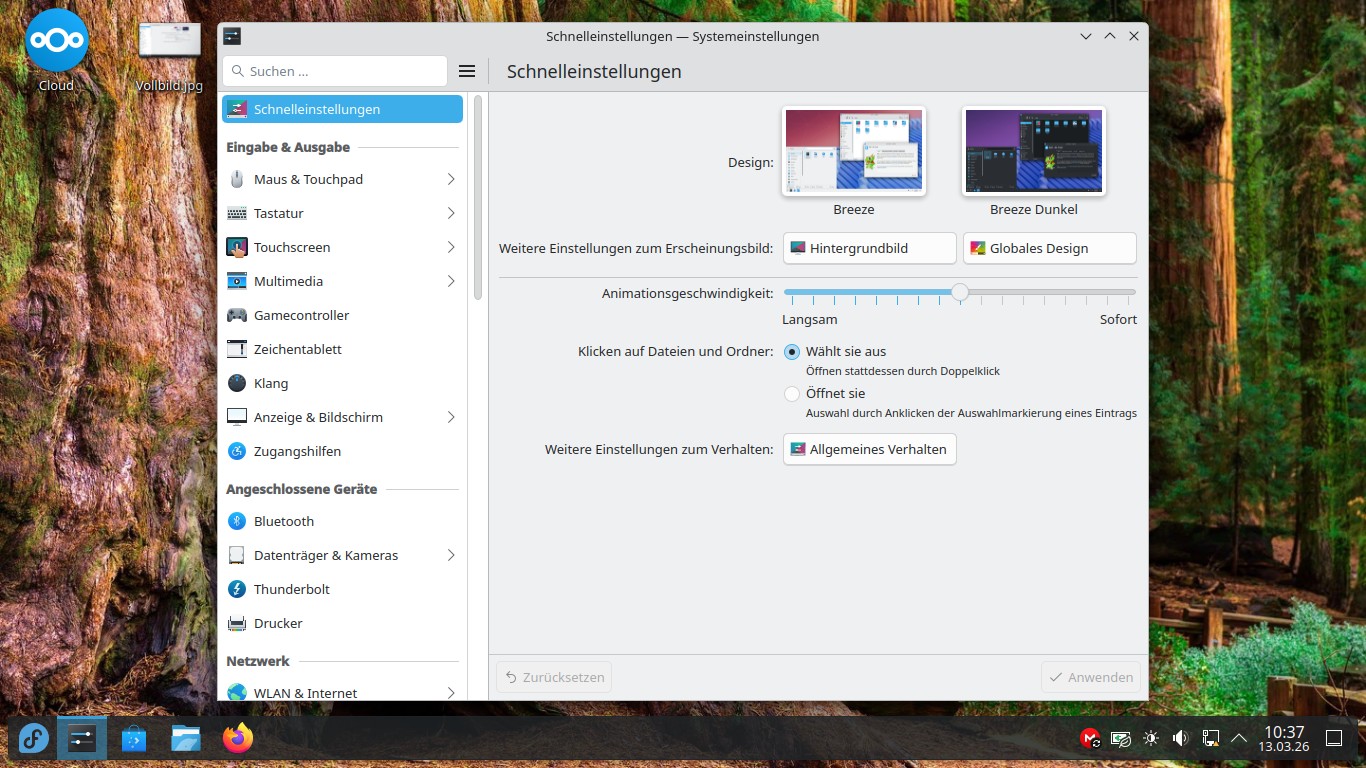Open the Klang settings entry
This screenshot has width=1366, height=768.
[x=342, y=383]
